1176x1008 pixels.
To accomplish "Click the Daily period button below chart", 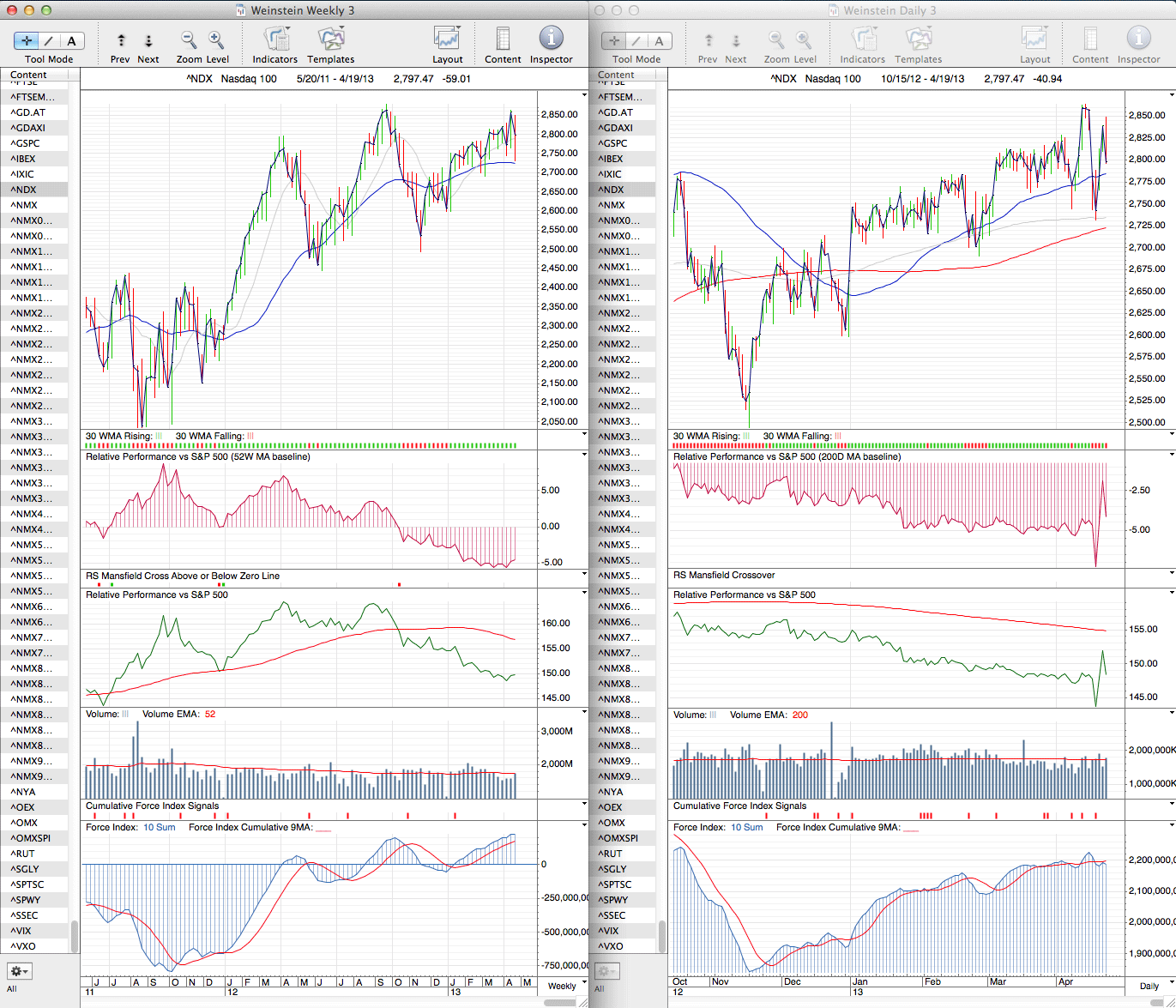I will pos(1149,986).
